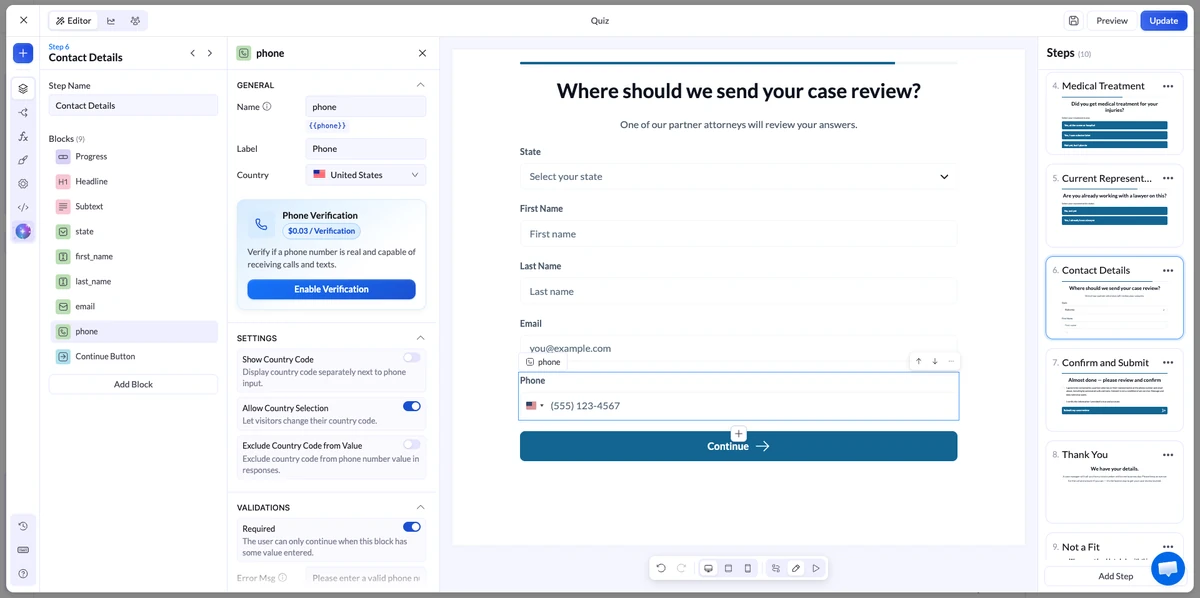The height and width of the screenshot is (598, 1200).
Task: Click the save disk icon near Preview
Action: pyautogui.click(x=1073, y=20)
